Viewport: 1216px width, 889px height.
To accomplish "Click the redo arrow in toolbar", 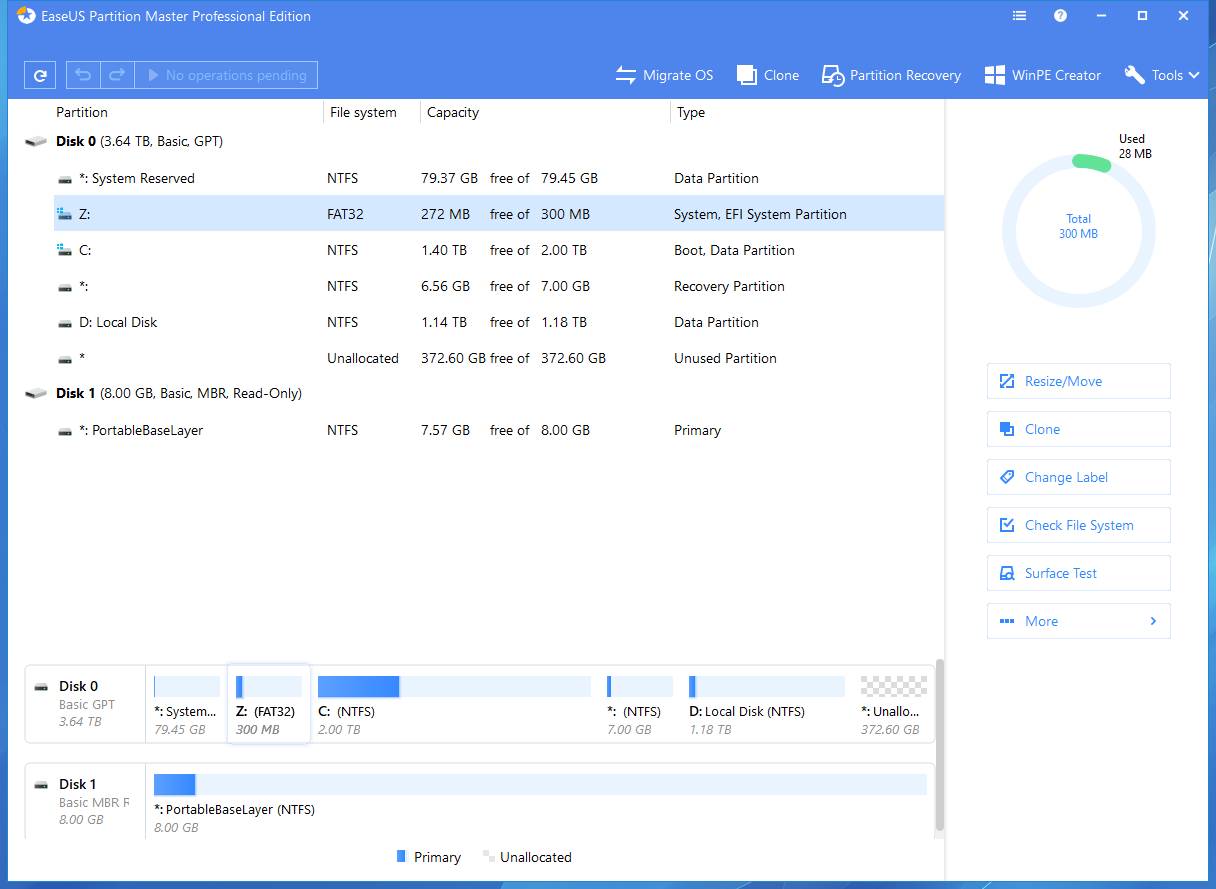I will [117, 75].
